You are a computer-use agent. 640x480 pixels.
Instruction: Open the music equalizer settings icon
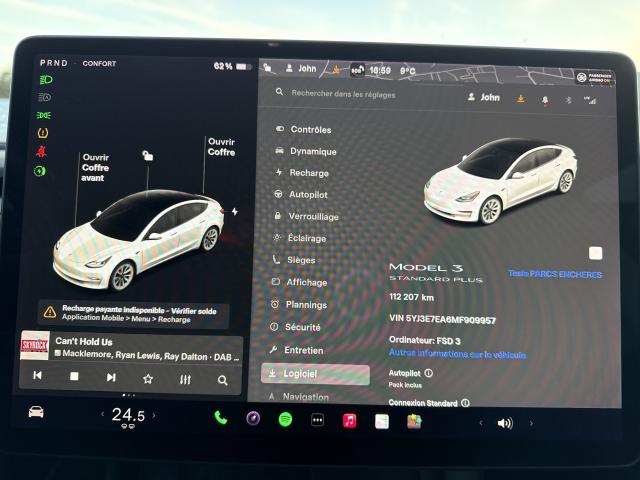pyautogui.click(x=185, y=379)
